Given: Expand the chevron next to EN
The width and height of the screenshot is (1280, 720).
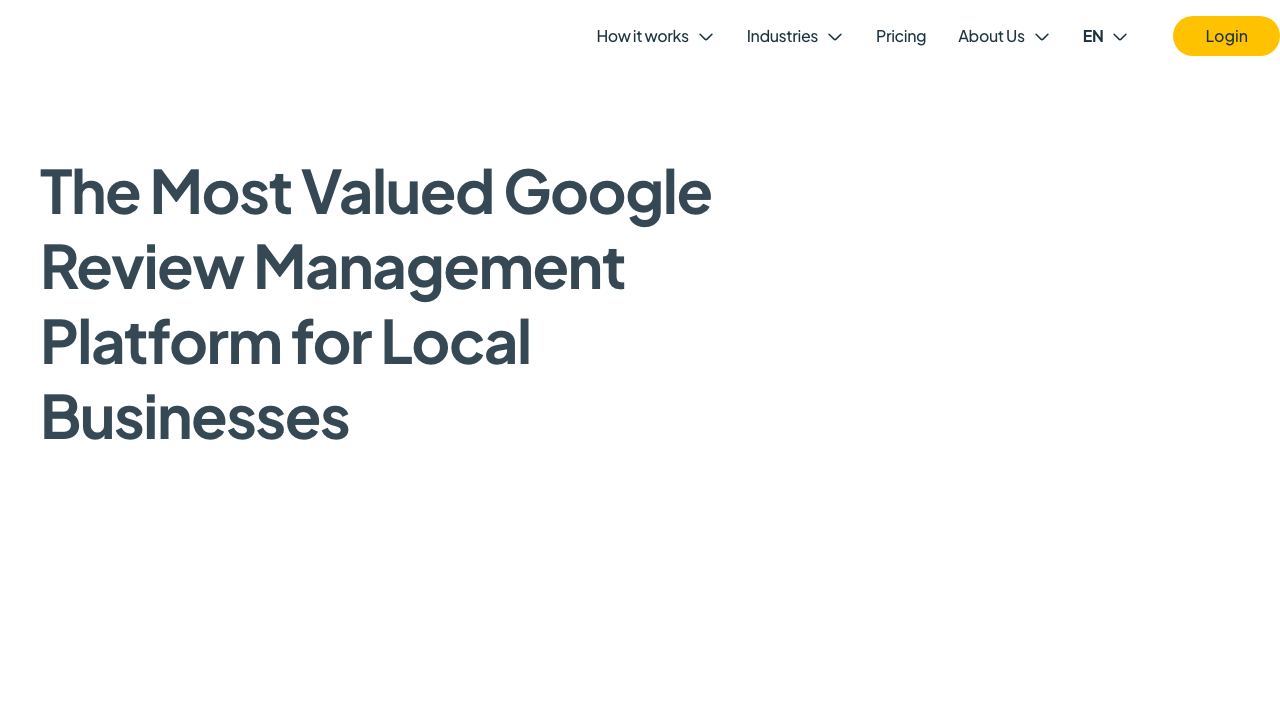Looking at the screenshot, I should 1120,37.
